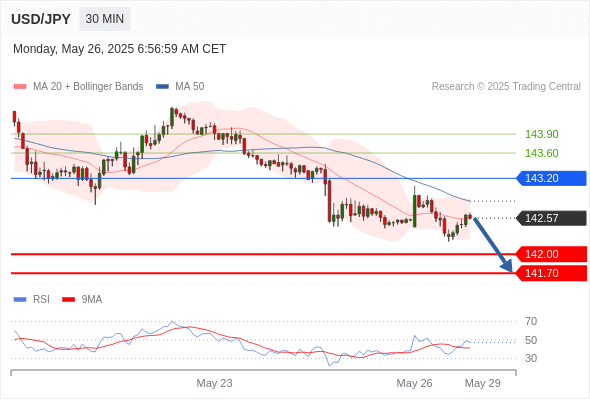Click the MA 20 + Bollinger Bands legend swatch
Screen dimensions: 590x400
(x=20, y=87)
